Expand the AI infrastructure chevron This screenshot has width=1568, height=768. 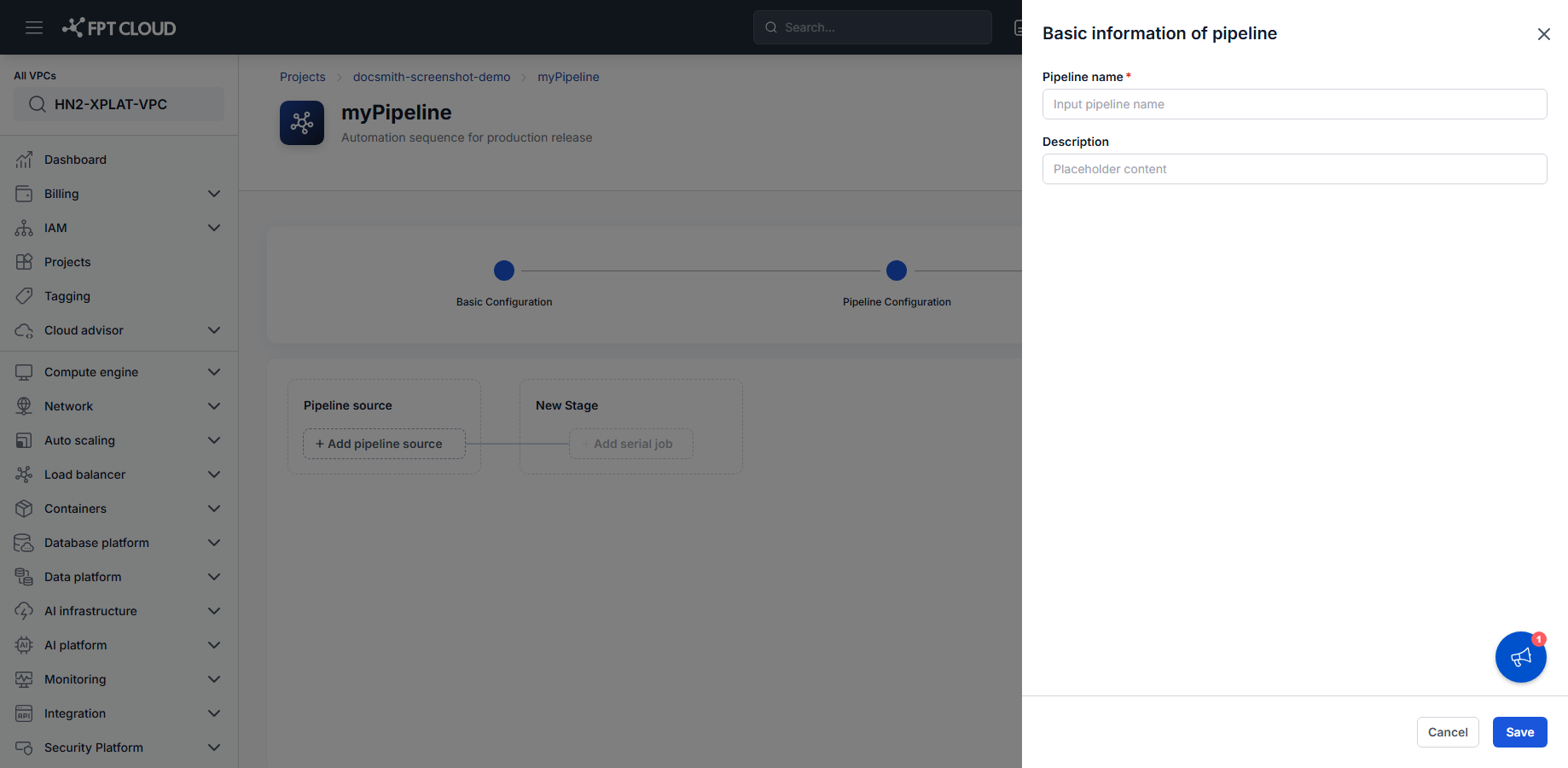[214, 611]
